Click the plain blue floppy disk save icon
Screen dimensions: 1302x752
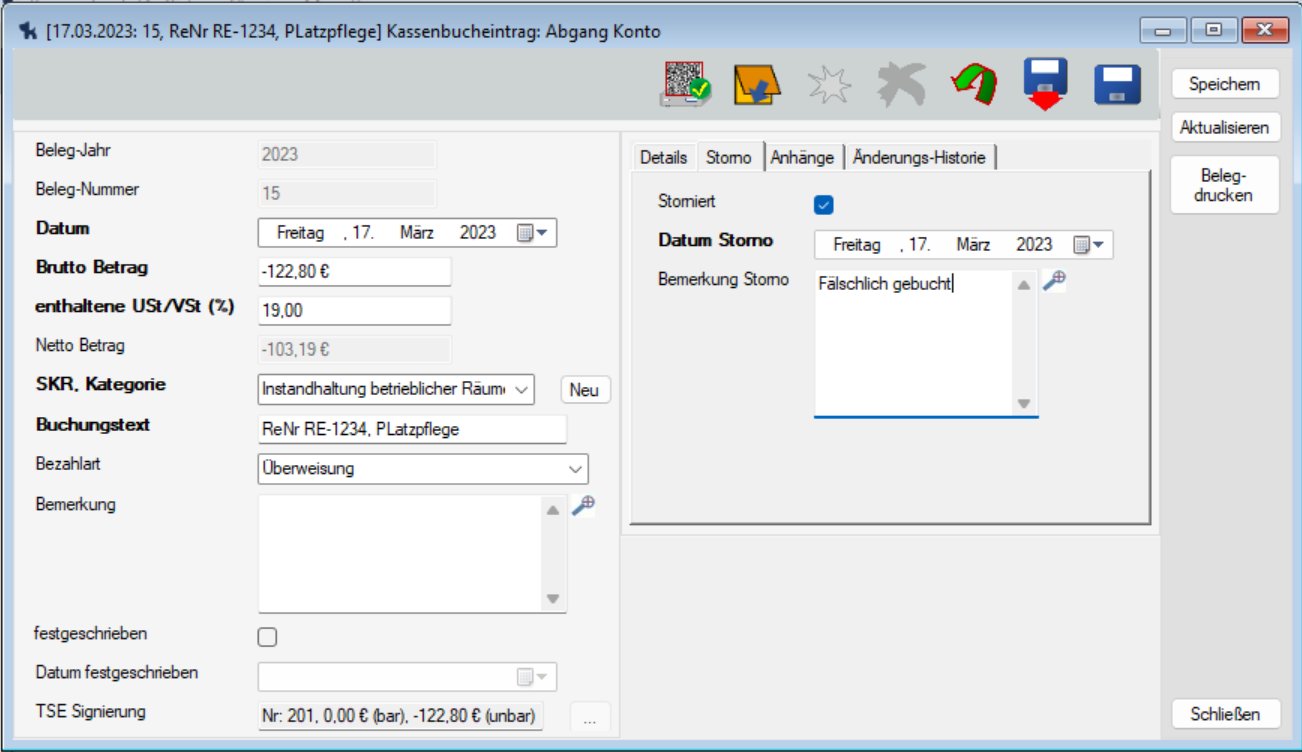click(x=1117, y=86)
